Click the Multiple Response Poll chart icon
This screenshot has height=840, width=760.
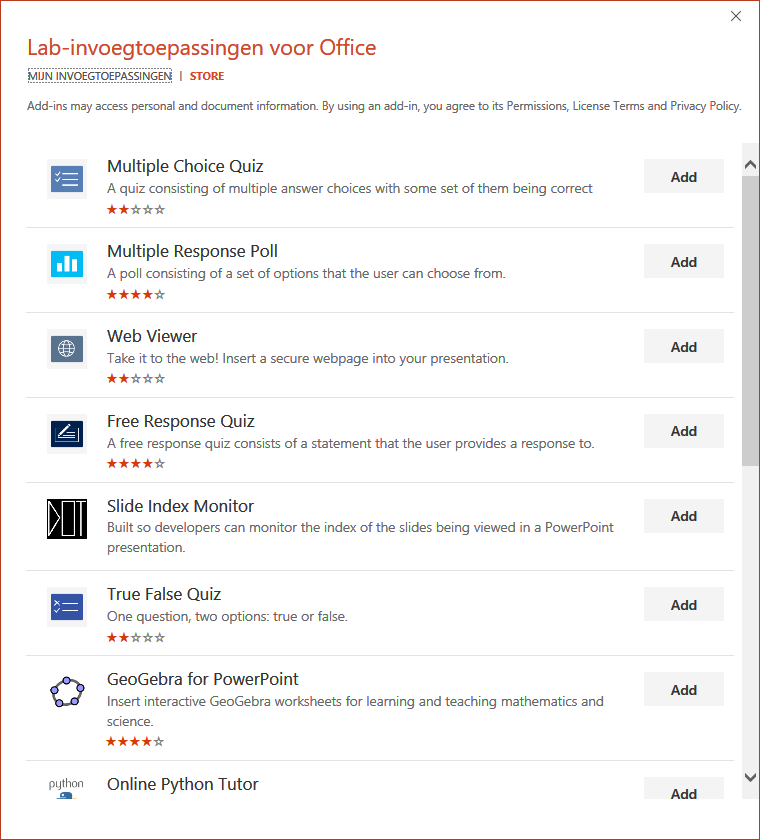coord(67,264)
